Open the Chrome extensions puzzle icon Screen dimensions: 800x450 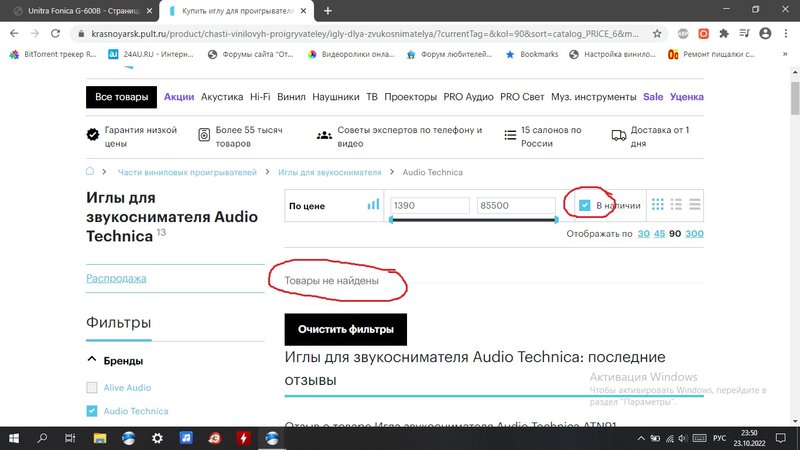tap(723, 34)
